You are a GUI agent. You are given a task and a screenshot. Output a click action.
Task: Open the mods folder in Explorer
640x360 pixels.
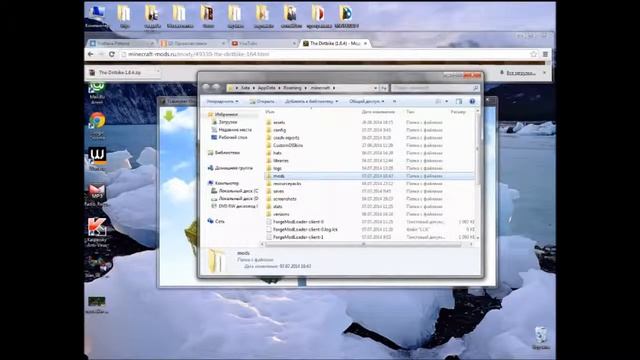click(x=279, y=176)
